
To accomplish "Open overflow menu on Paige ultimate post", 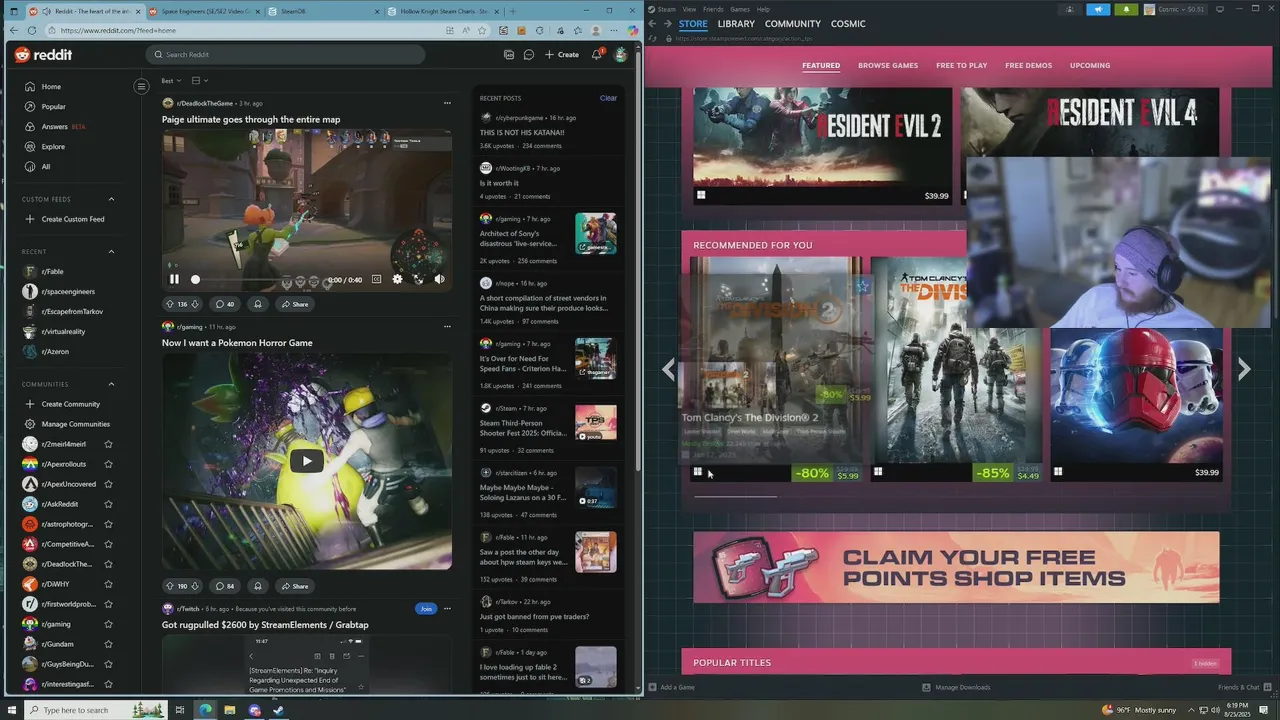I will coord(447,103).
